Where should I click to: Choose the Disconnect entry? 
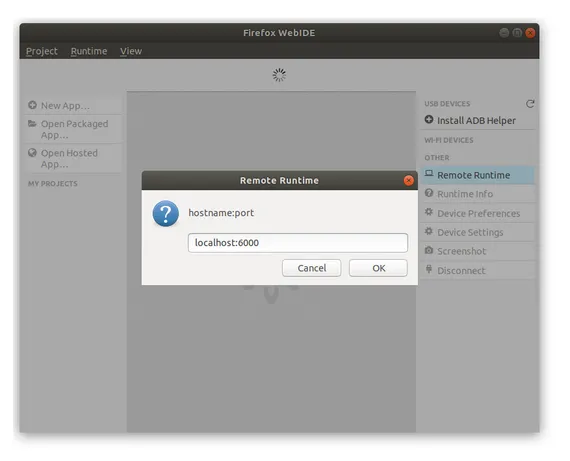(478, 270)
